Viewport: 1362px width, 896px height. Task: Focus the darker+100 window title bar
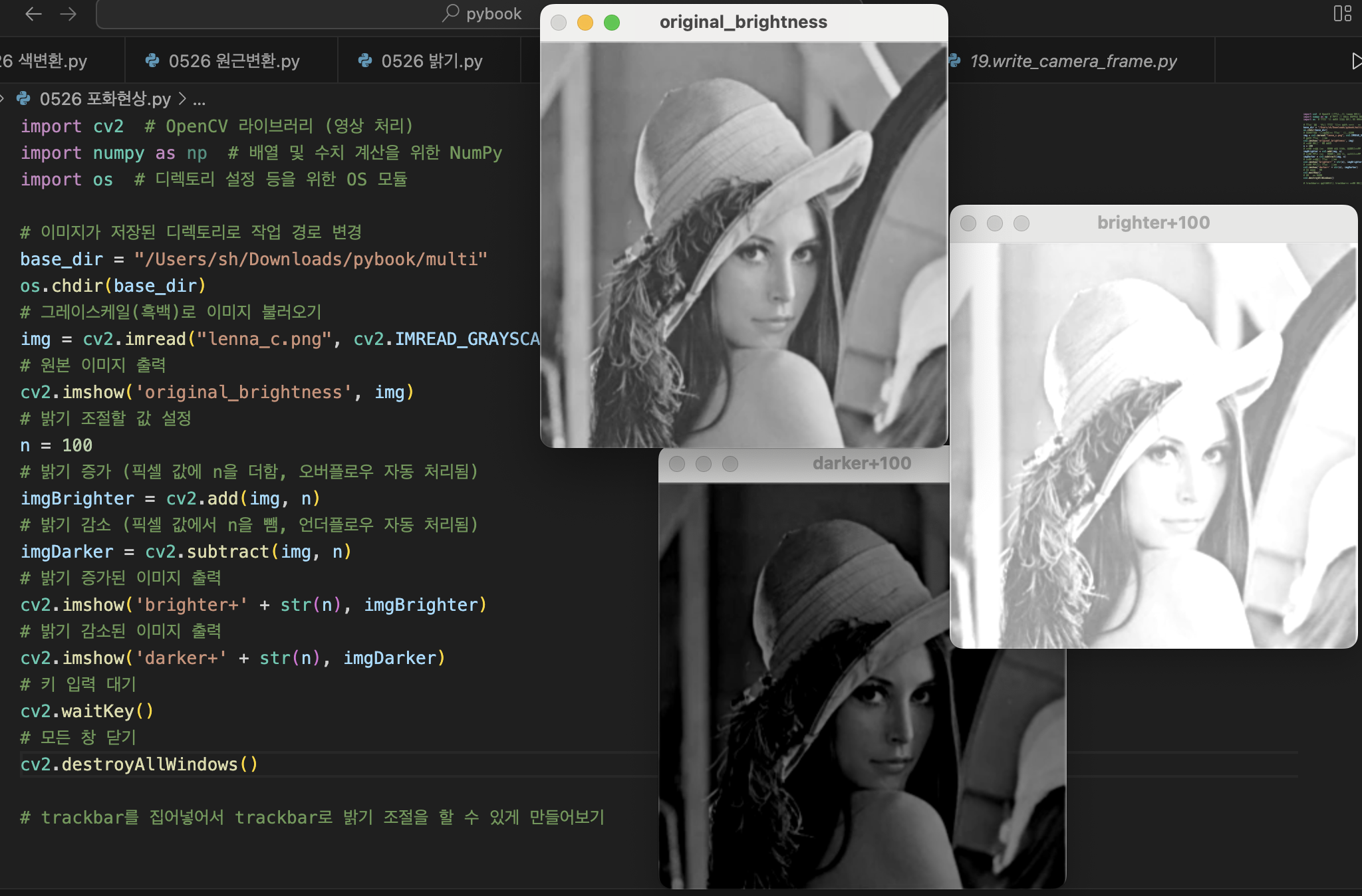tap(861, 463)
